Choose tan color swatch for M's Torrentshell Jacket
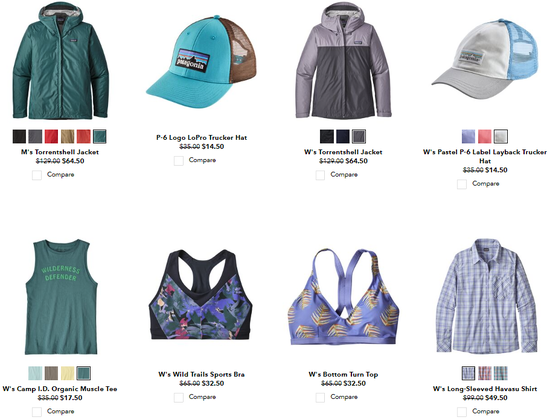Screen dimensions: 550x420 [67, 136]
